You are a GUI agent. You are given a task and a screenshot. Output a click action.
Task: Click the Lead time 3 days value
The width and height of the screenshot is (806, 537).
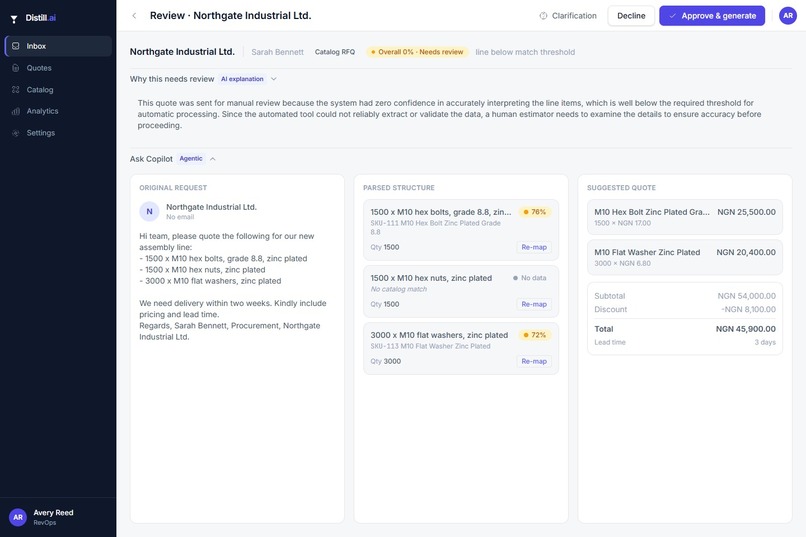click(x=765, y=342)
